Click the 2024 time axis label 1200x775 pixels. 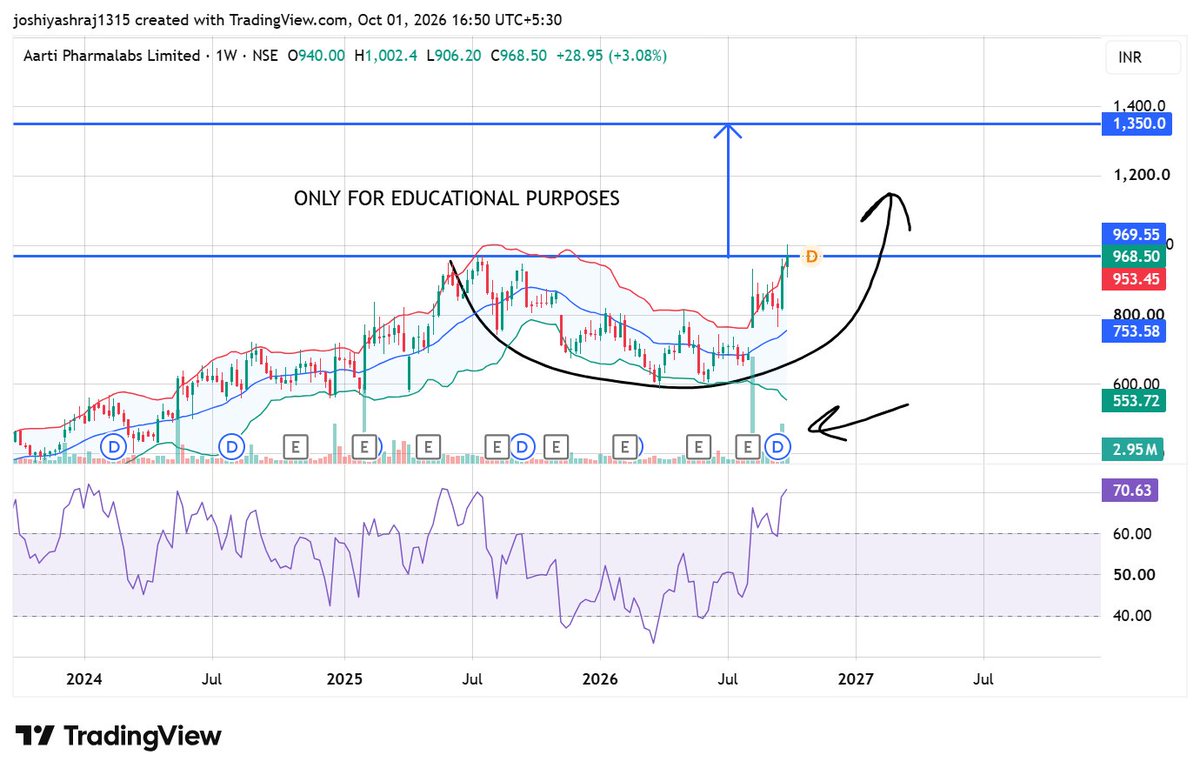[84, 679]
